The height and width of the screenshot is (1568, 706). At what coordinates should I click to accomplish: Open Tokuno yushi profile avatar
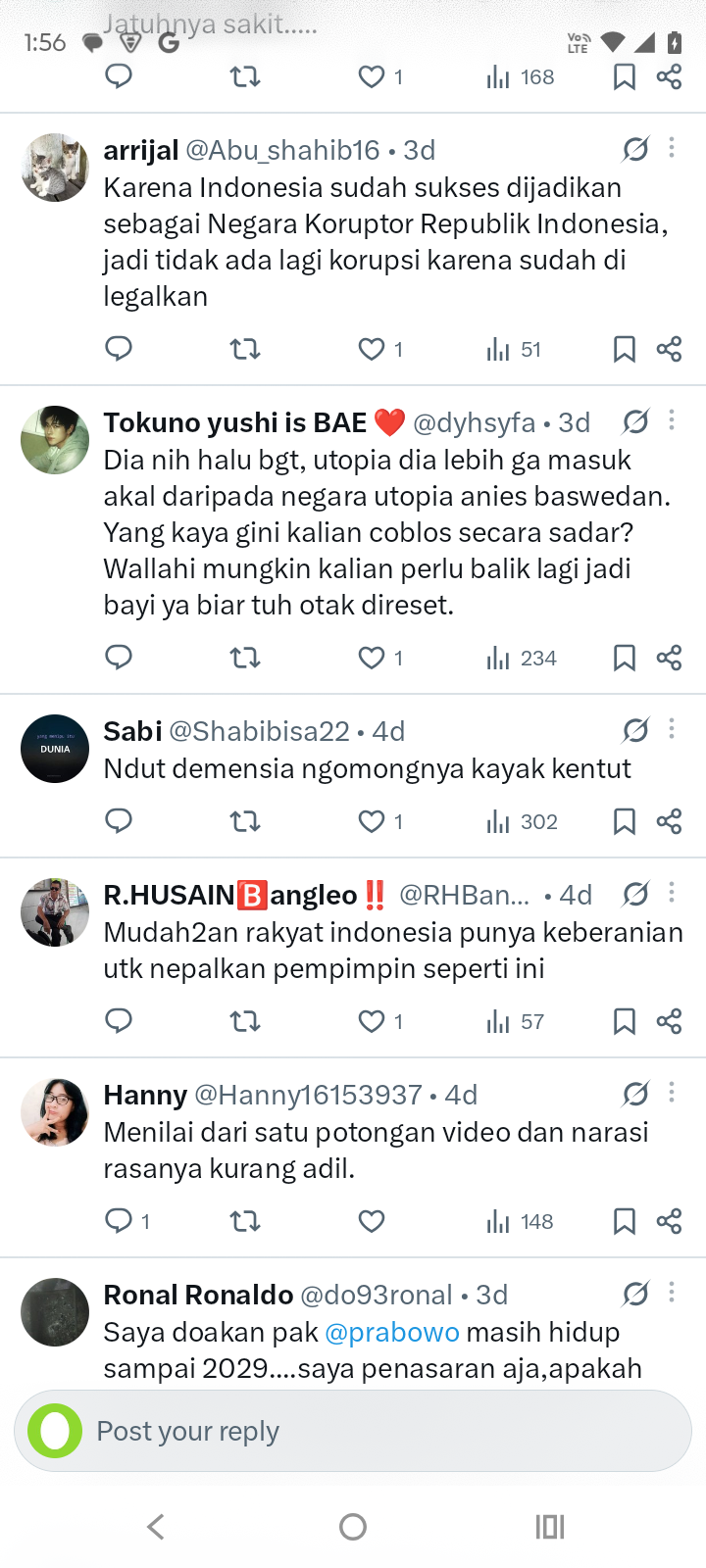coord(55,440)
